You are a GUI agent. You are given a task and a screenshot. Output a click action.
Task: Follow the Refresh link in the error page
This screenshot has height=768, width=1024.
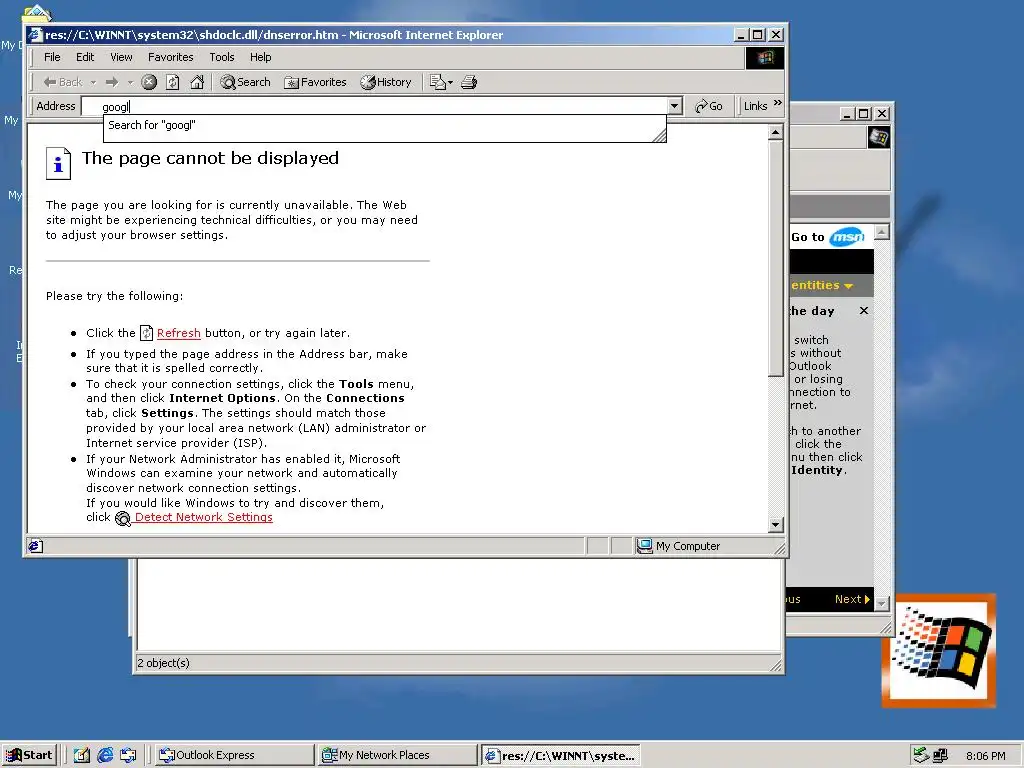coord(178,333)
